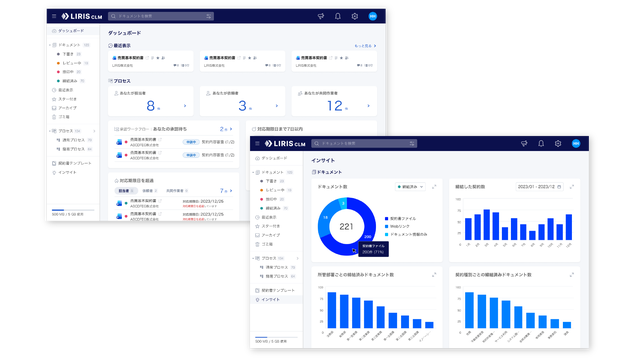Open the 2件 approval-waiting link

pyautogui.click(x=226, y=129)
